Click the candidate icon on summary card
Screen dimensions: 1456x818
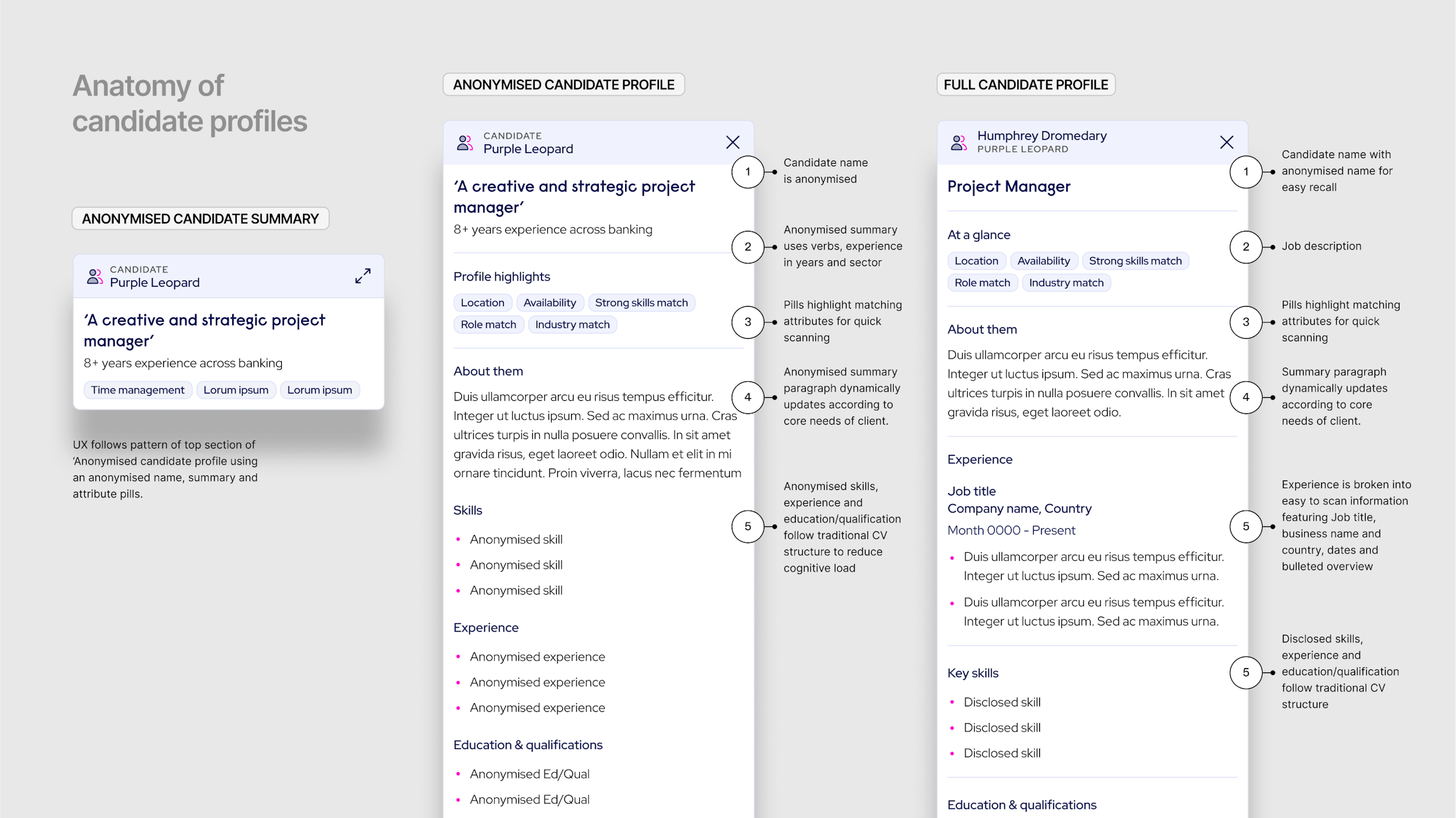[95, 276]
